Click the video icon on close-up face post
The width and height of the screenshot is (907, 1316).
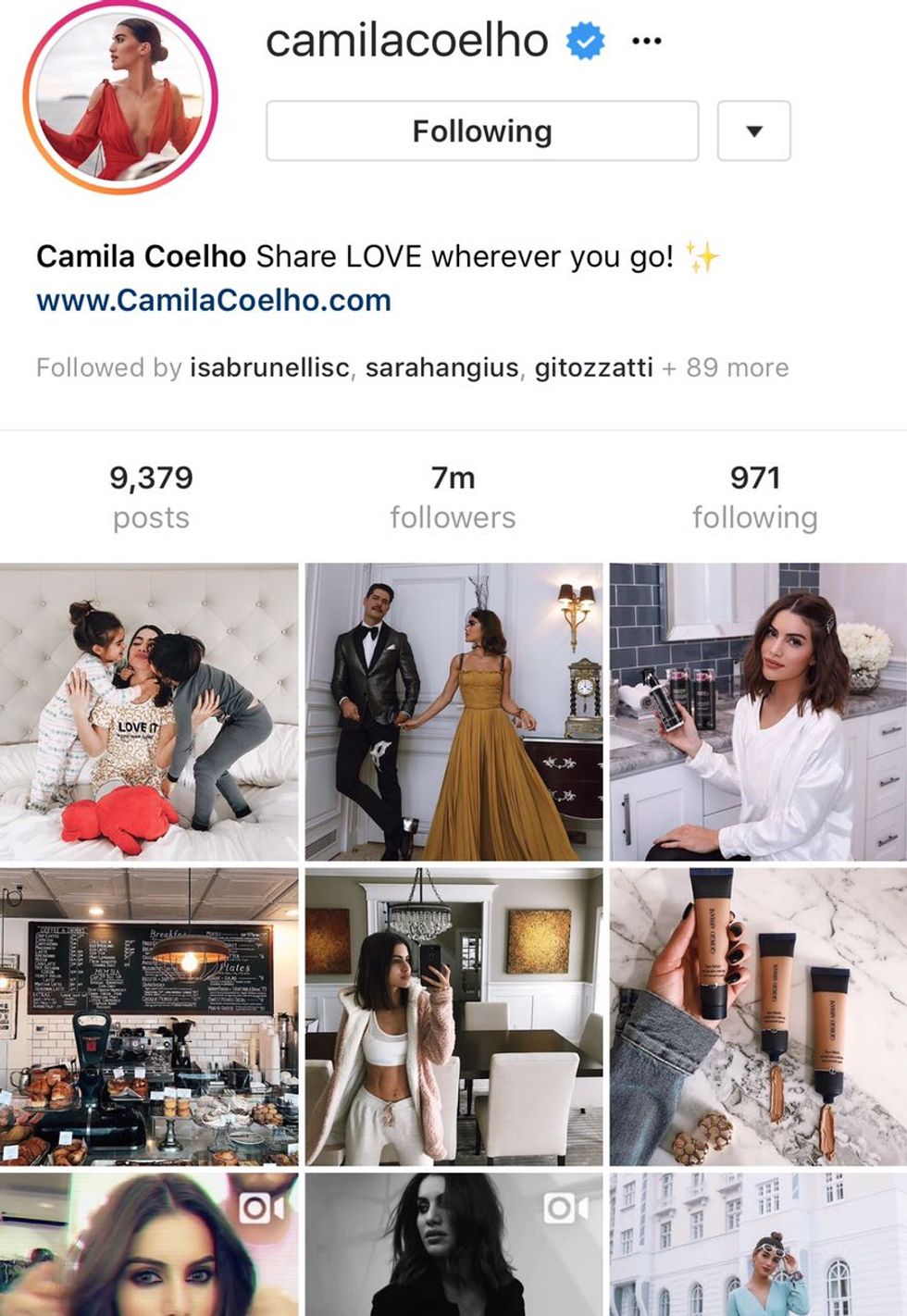coord(263,1209)
